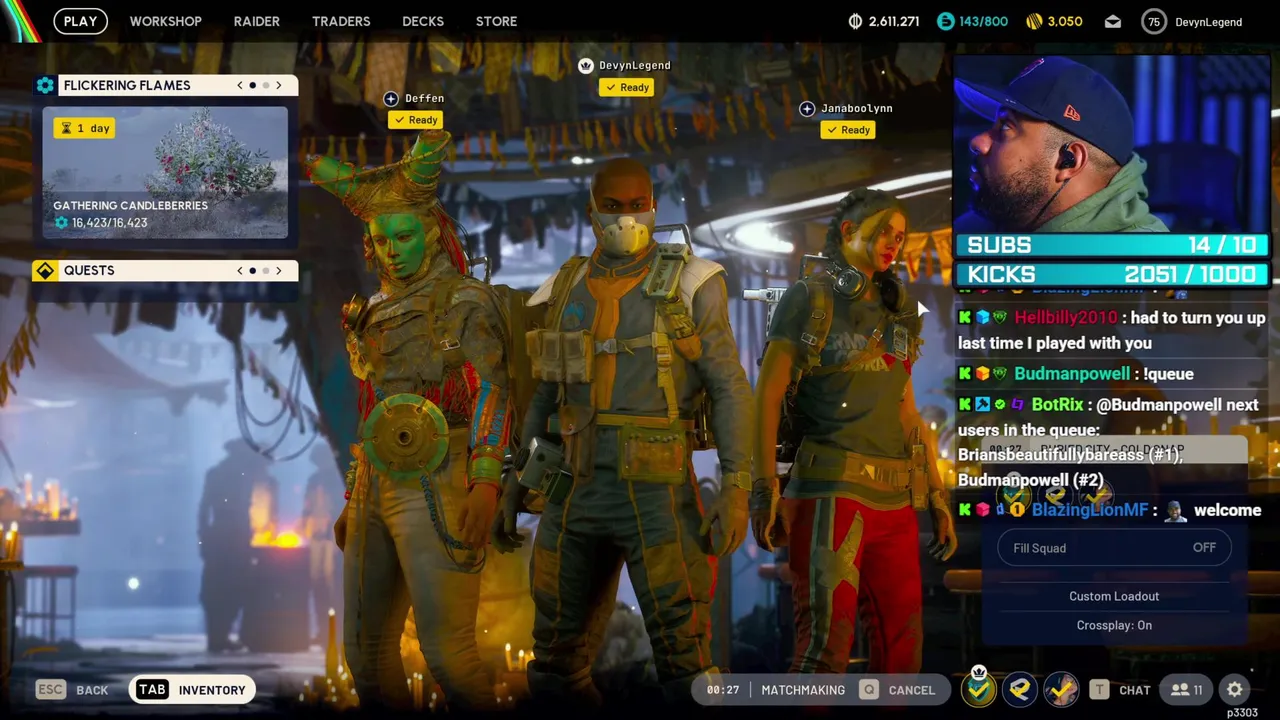Click the Quests diamond icon
This screenshot has width=1280, height=720.
point(45,270)
